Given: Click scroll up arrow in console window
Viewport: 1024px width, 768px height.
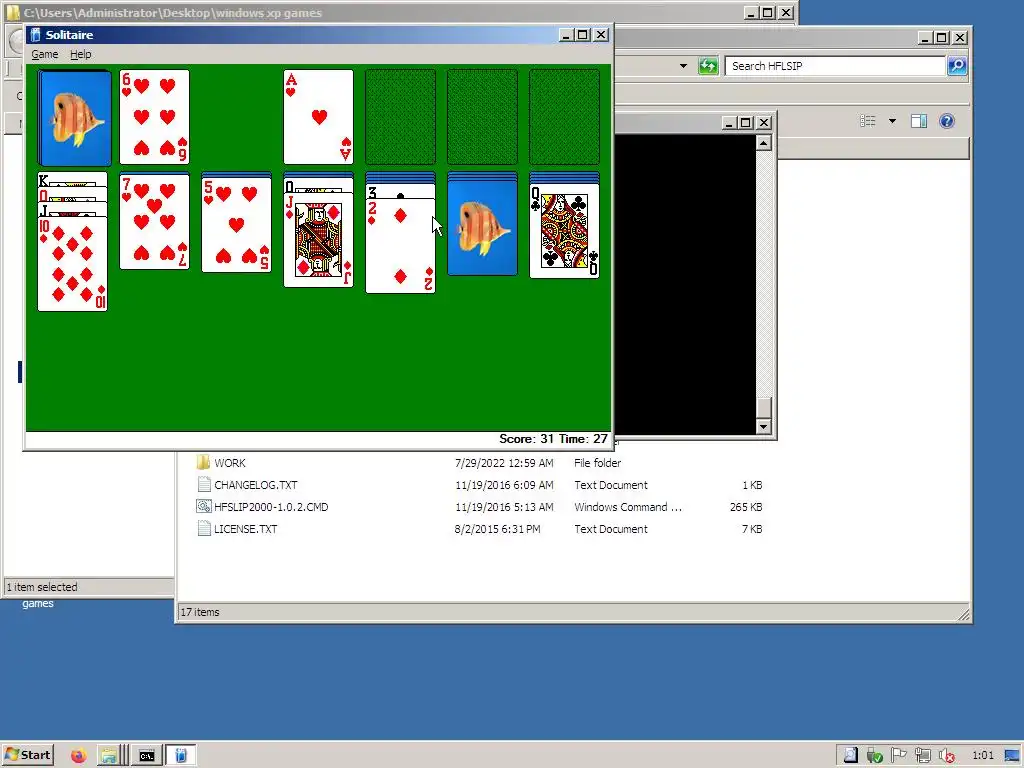Looking at the screenshot, I should [x=763, y=143].
